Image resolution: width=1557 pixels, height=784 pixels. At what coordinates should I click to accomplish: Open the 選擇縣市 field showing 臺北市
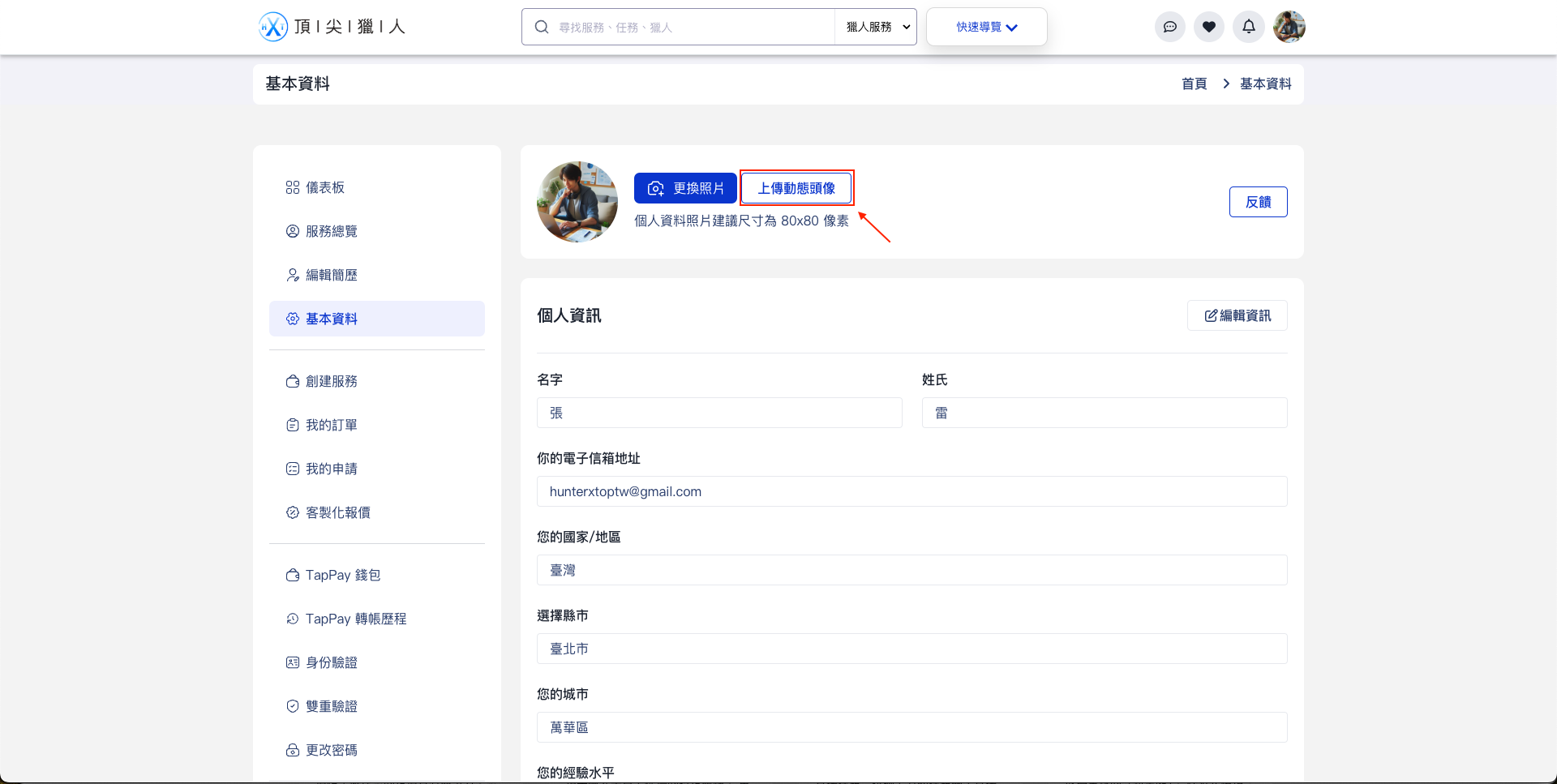coord(911,649)
